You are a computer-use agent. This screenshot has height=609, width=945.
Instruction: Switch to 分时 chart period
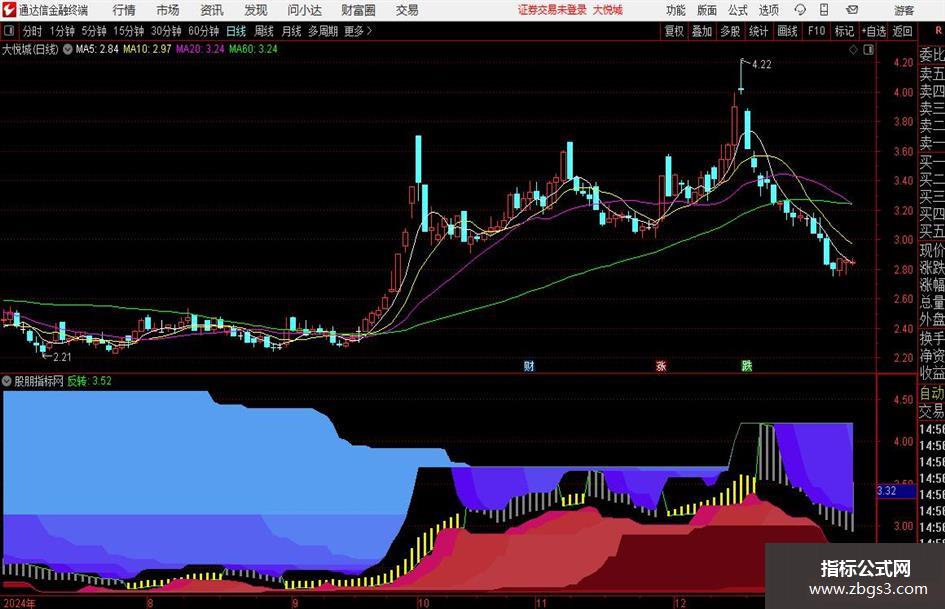pos(33,31)
